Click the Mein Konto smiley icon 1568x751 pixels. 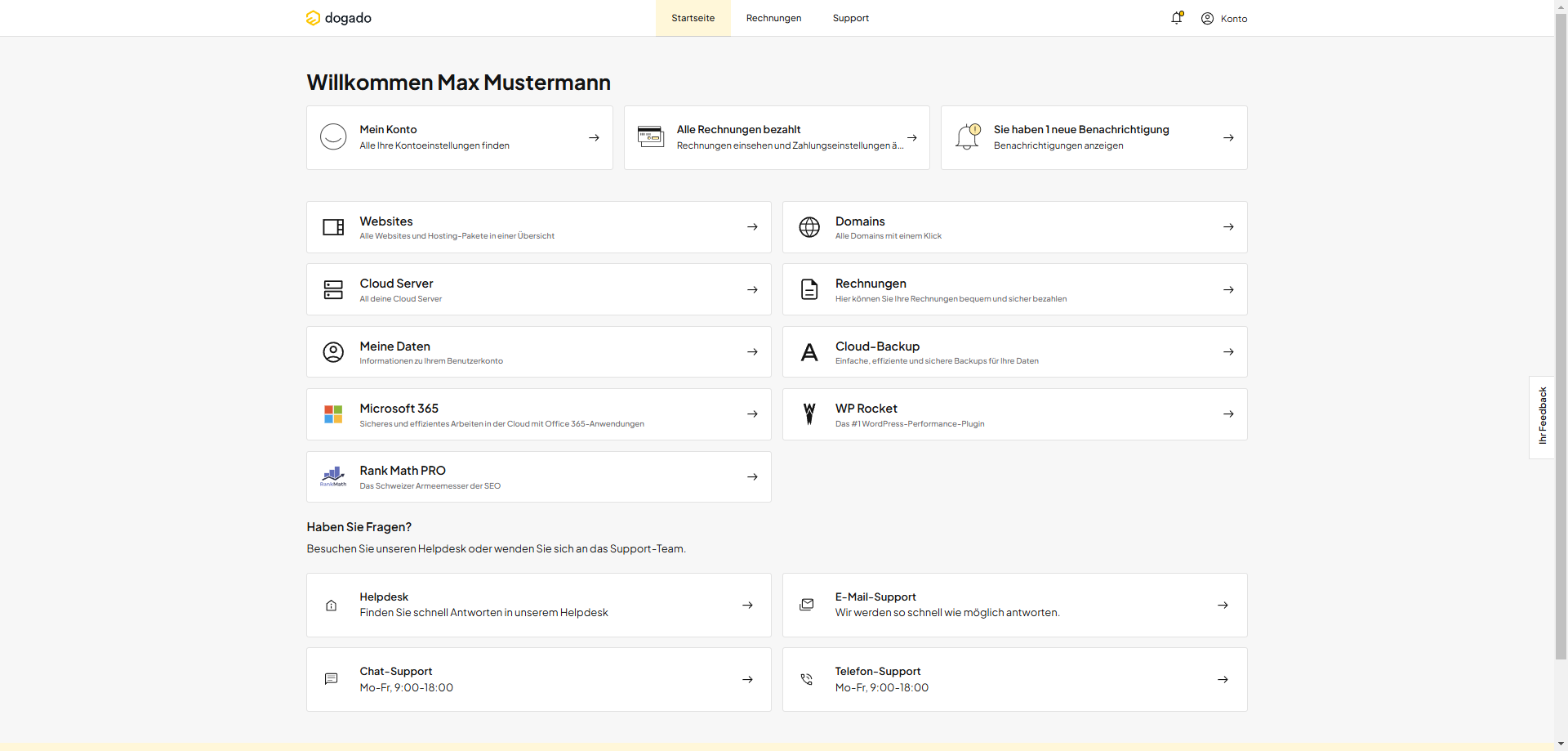[x=333, y=137]
